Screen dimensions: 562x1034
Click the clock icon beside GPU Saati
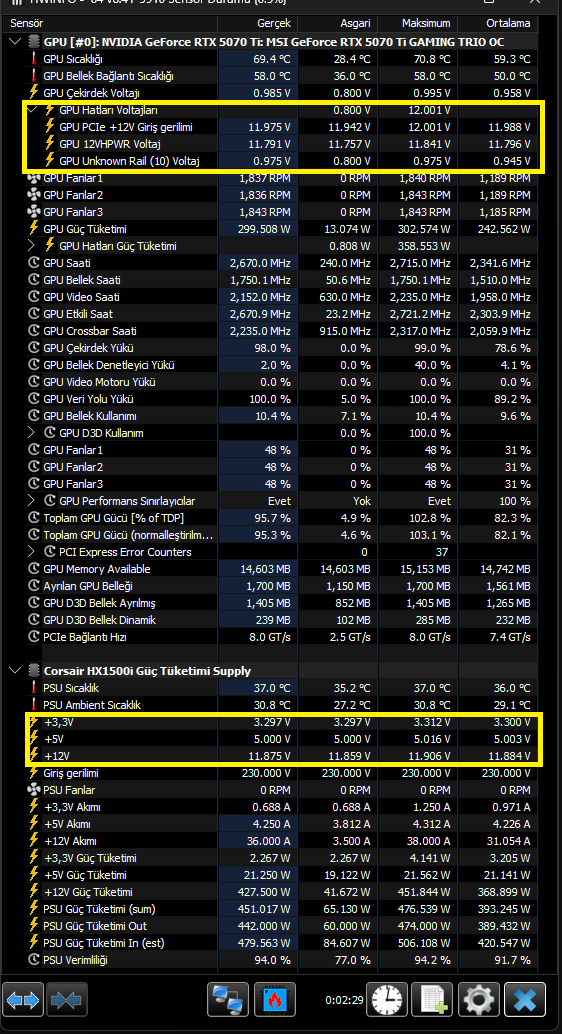(x=34, y=263)
